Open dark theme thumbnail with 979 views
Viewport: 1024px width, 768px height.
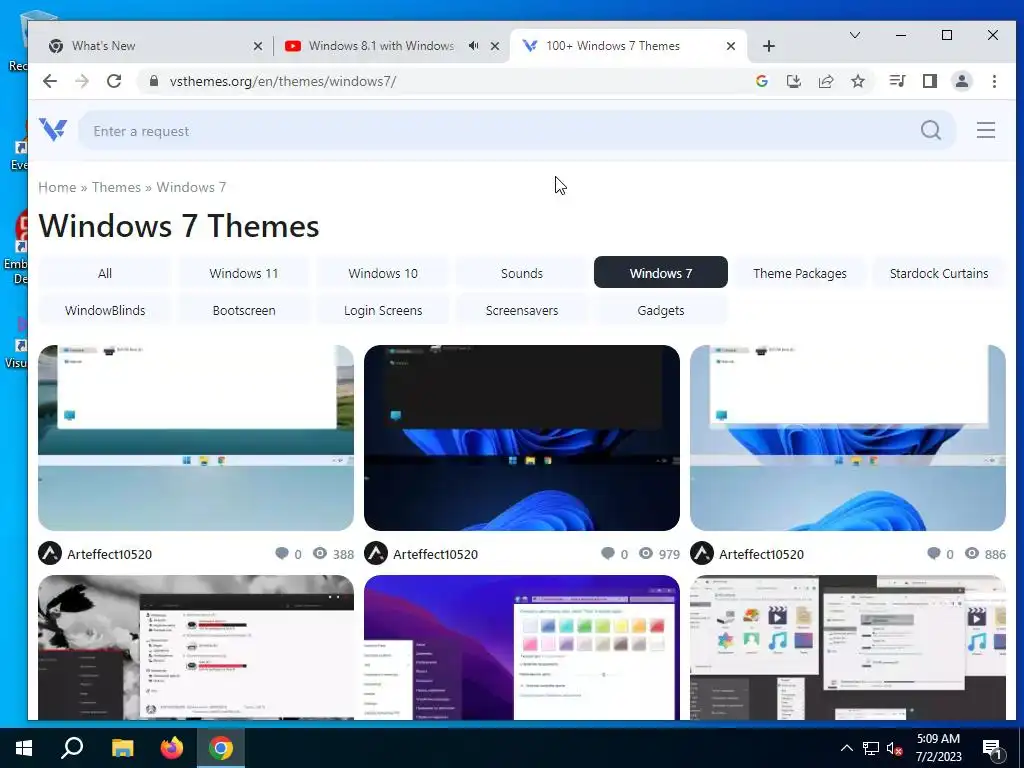[522, 438]
